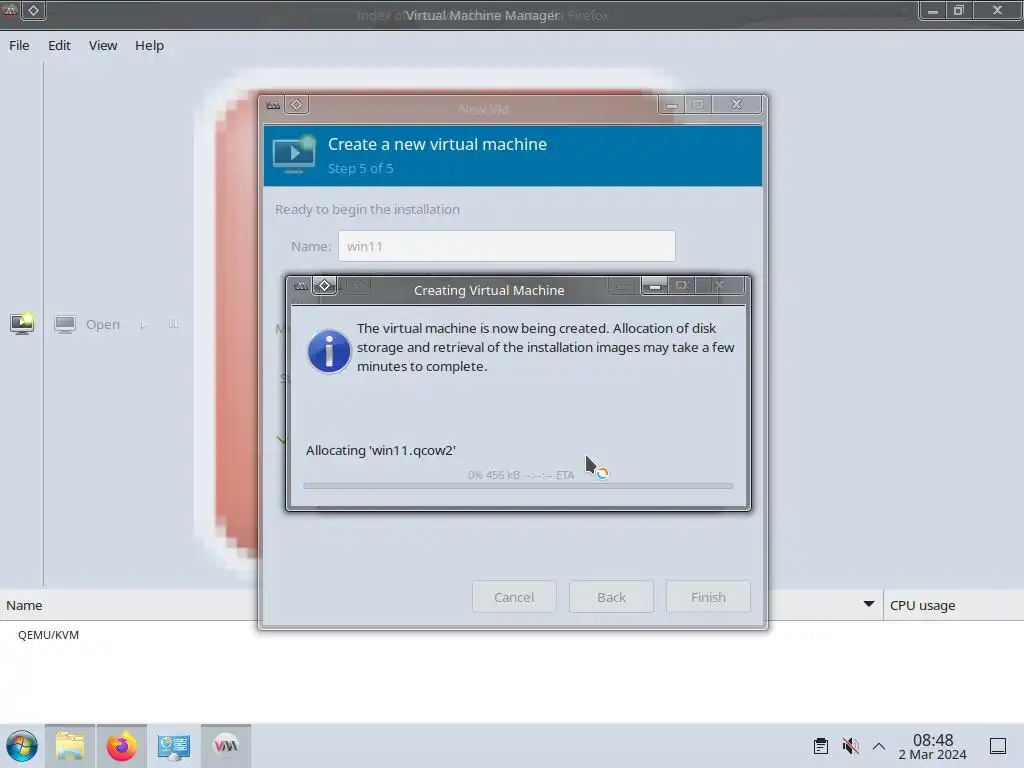Open the clipboard tray icon

click(821, 746)
